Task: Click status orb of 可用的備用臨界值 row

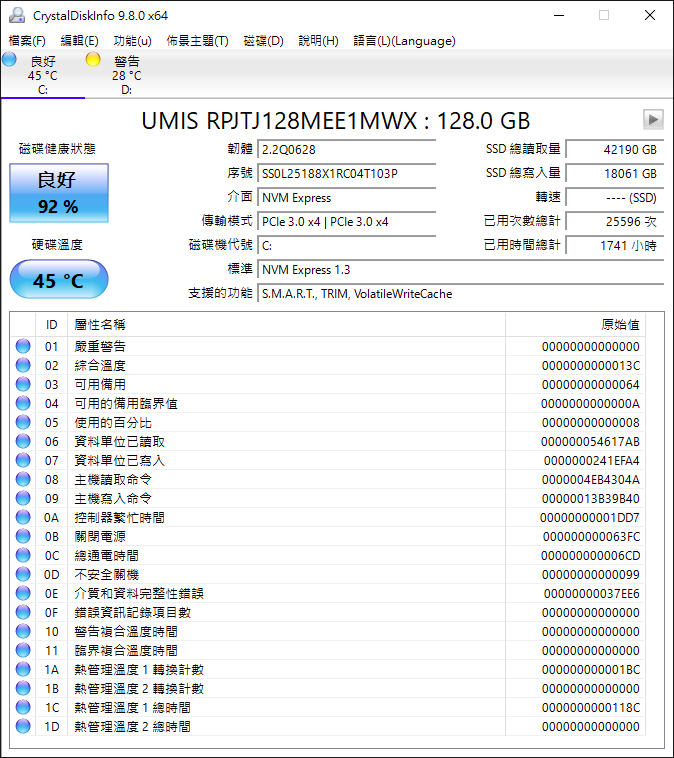Action: pyautogui.click(x=23, y=403)
